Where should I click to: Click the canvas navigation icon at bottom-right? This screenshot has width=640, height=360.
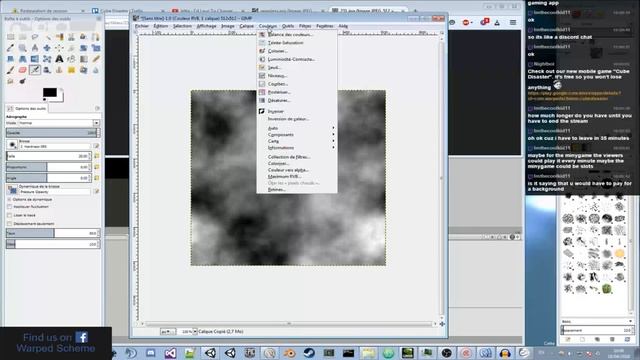pos(442,324)
